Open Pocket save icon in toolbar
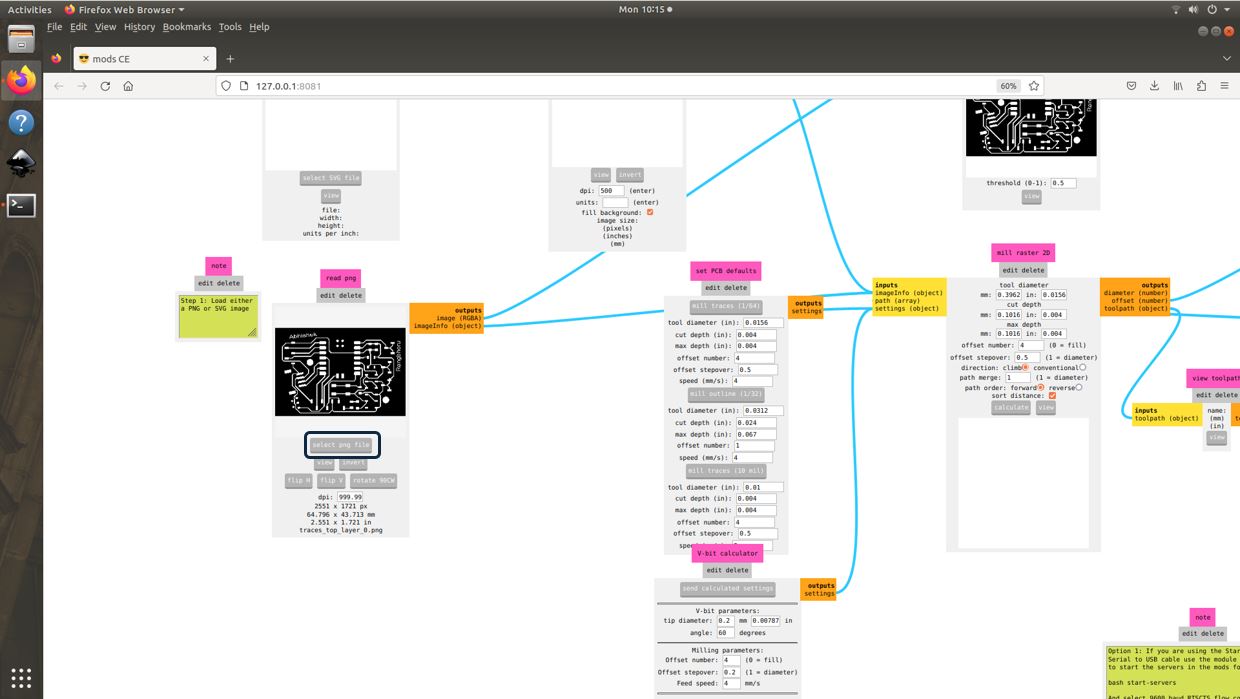This screenshot has width=1240, height=699. tap(1131, 86)
